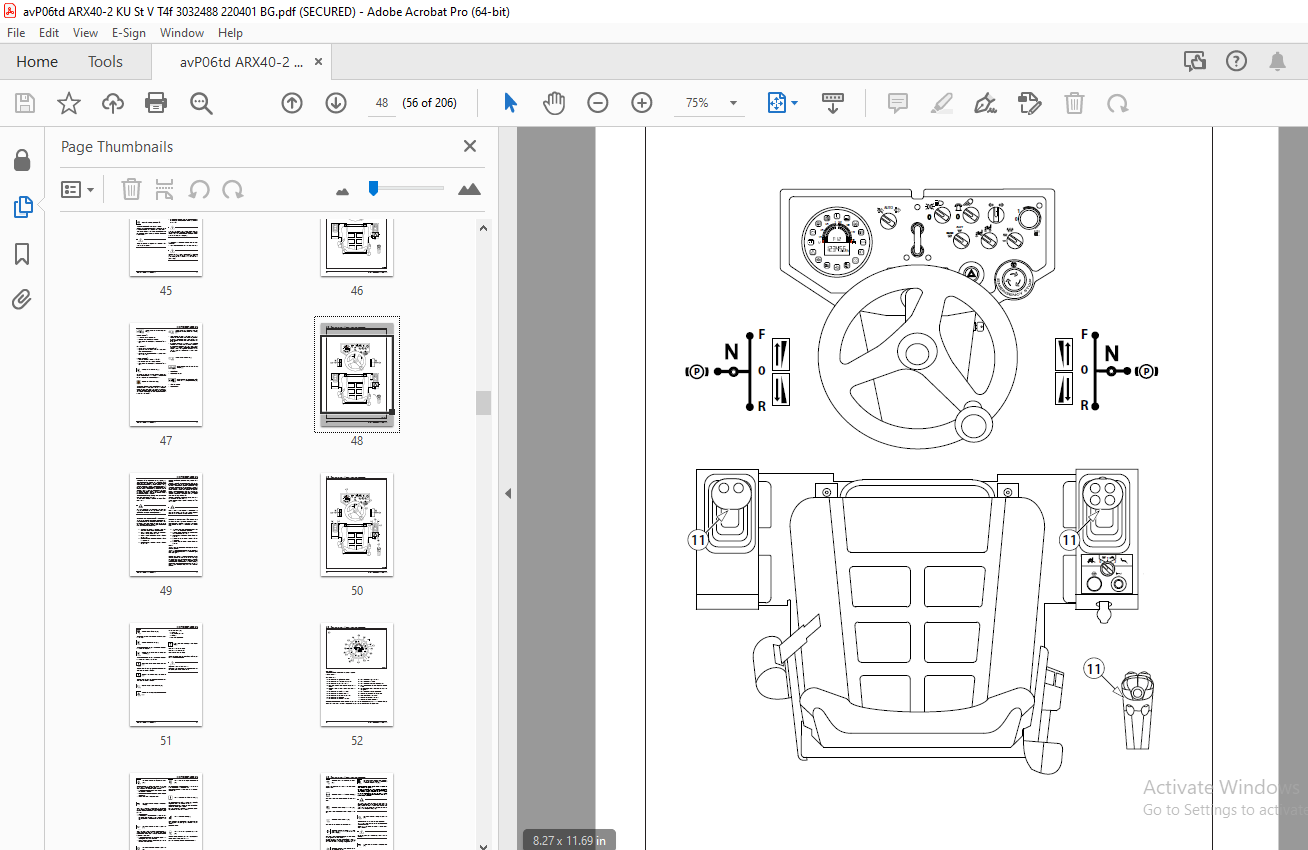Select the page 49 thumbnail
The image size is (1308, 850).
166,525
